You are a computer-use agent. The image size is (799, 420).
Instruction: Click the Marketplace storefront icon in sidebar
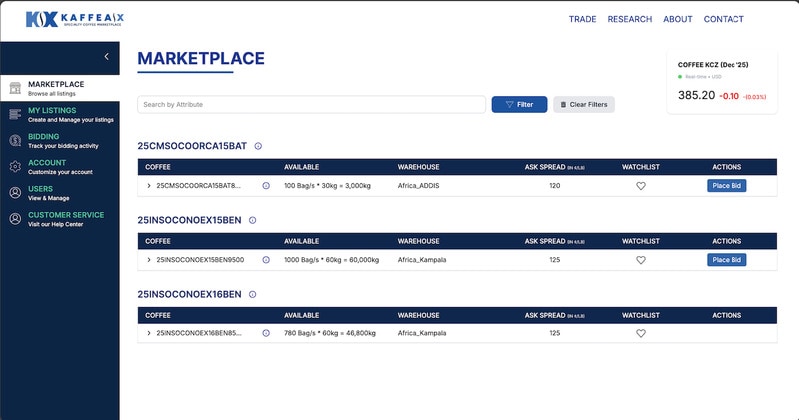tap(15, 89)
